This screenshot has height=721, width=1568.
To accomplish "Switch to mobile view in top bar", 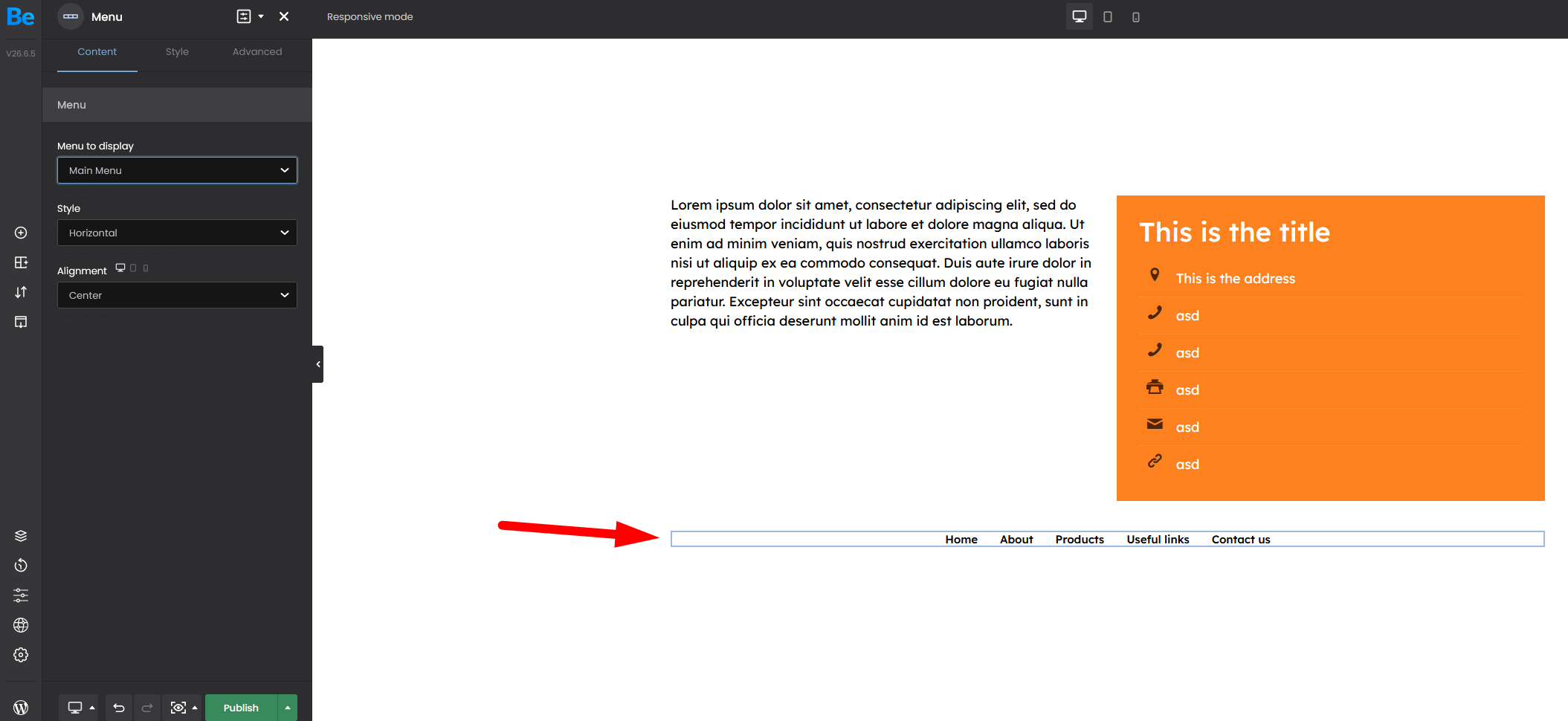I will point(1136,16).
